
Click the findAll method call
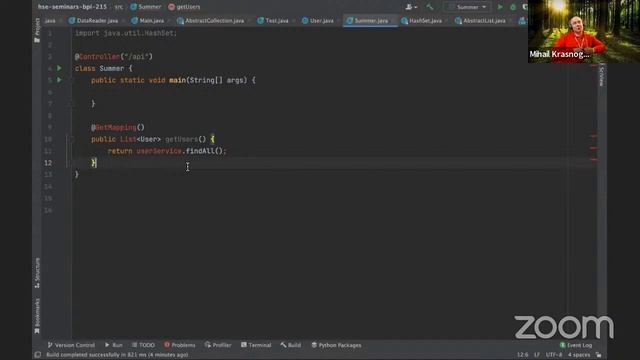[x=200, y=151]
